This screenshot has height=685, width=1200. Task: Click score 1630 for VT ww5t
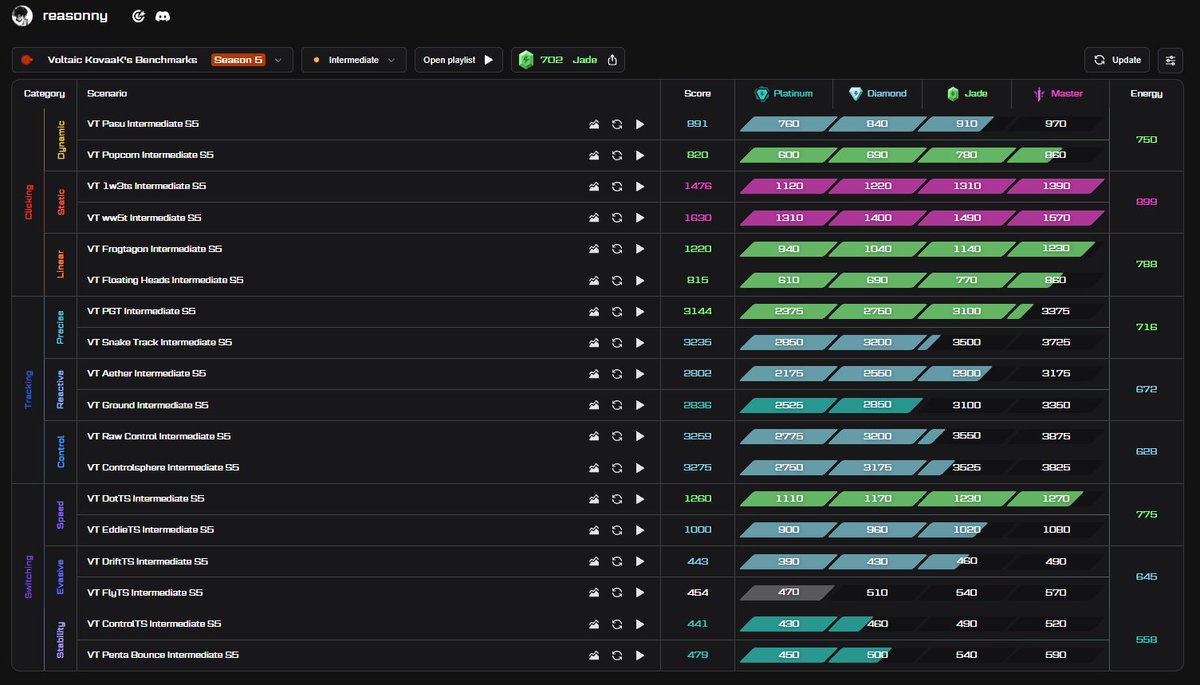(697, 218)
